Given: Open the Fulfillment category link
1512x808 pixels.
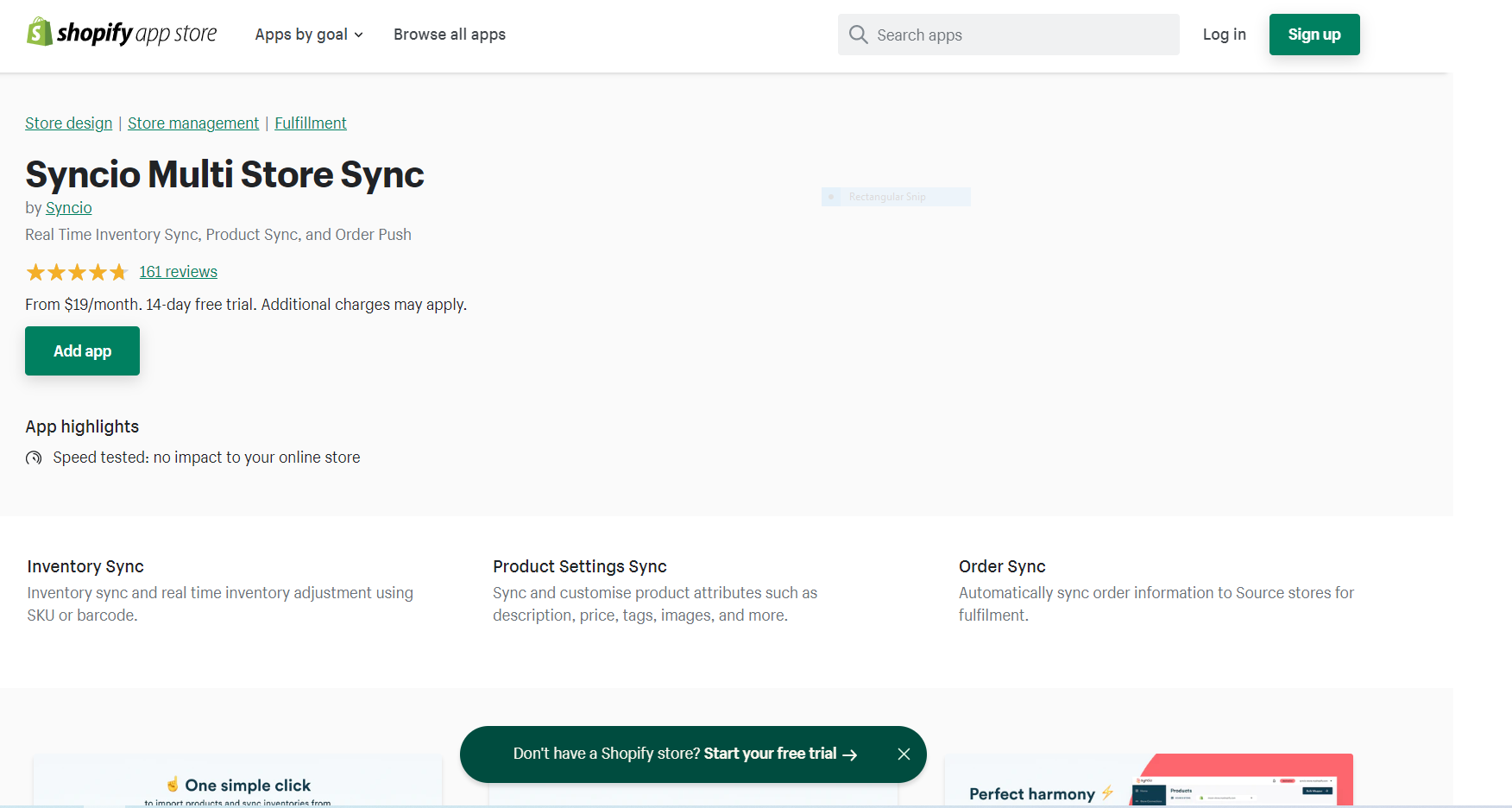Looking at the screenshot, I should tap(311, 123).
